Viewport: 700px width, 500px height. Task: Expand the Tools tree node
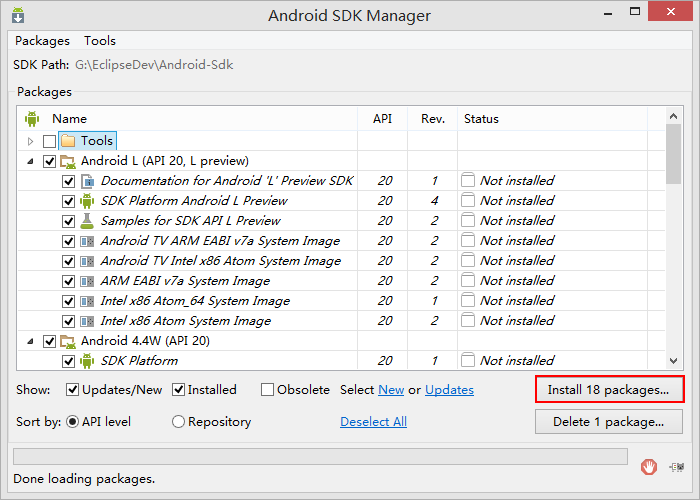tap(31, 141)
